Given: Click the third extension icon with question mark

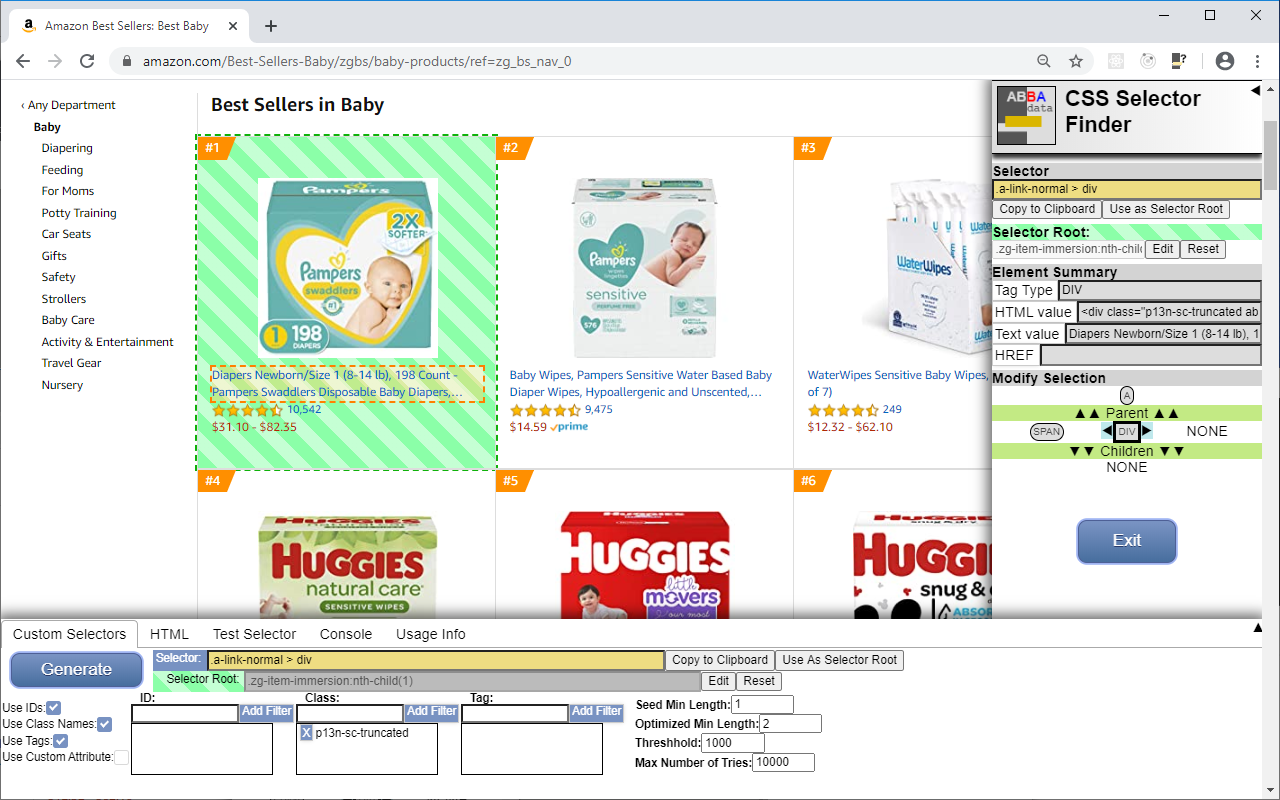Looking at the screenshot, I should click(1179, 61).
